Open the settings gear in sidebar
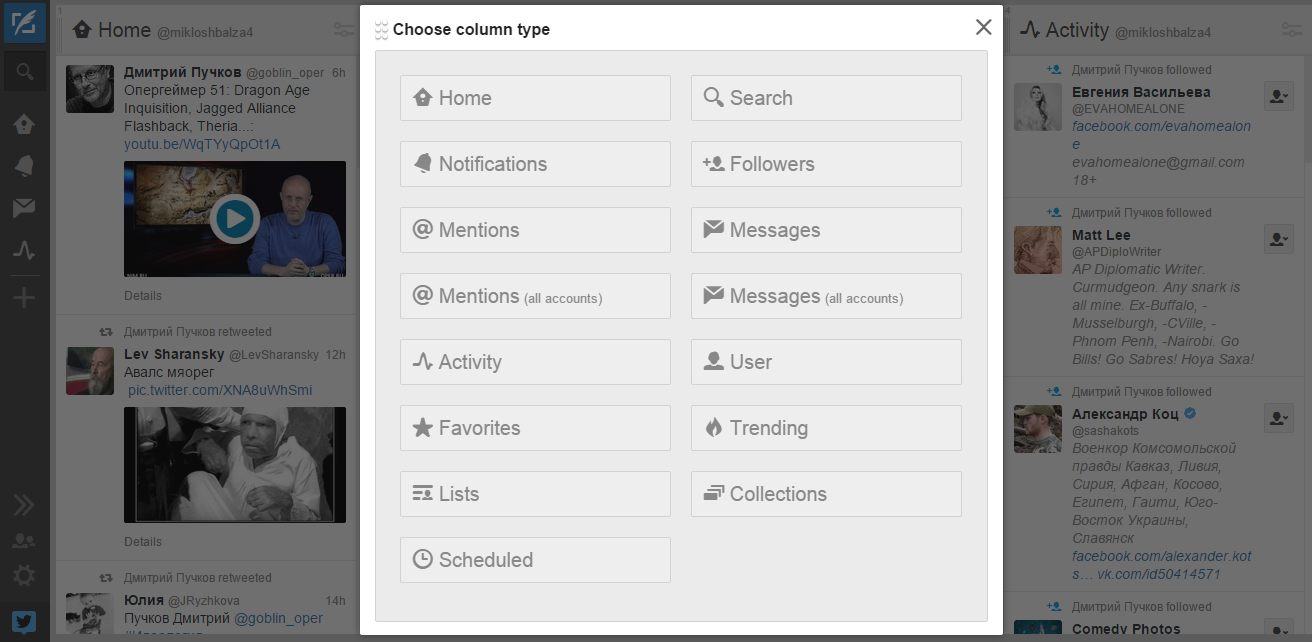The height and width of the screenshot is (642, 1312). coord(24,576)
